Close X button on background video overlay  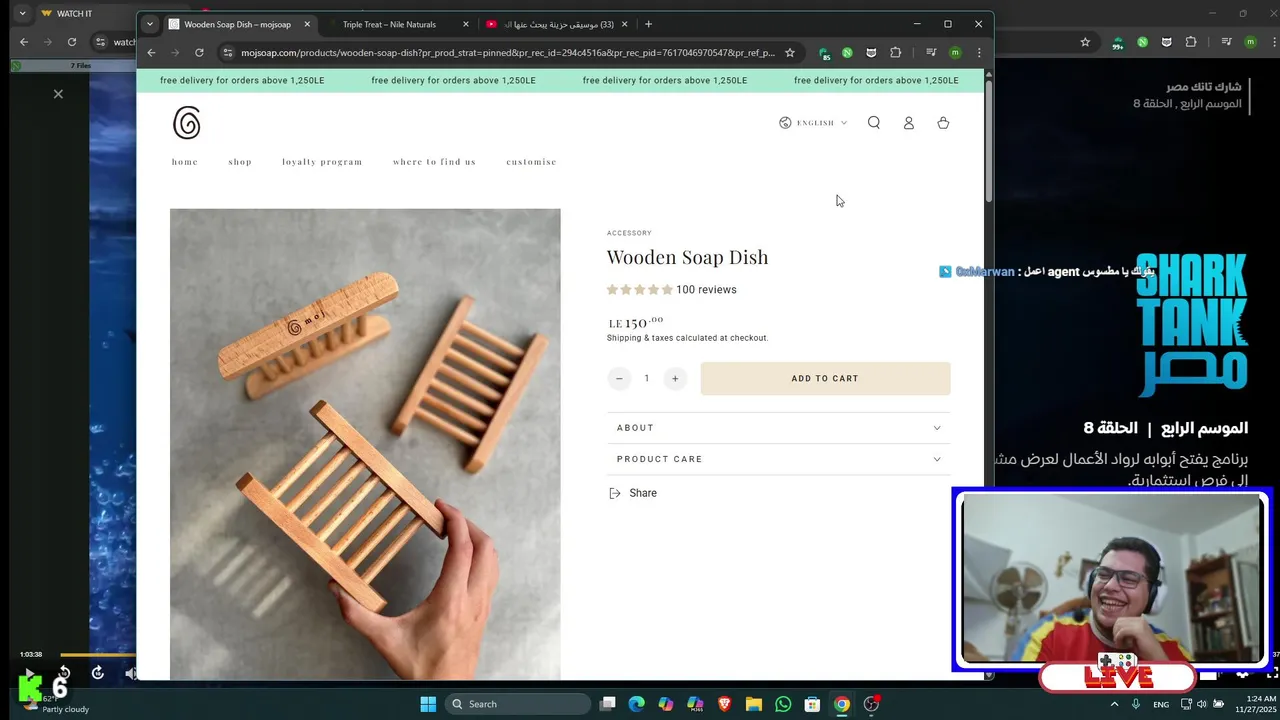pos(58,94)
